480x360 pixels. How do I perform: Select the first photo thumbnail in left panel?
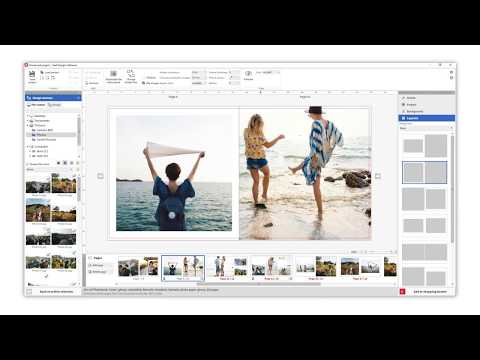coord(38,184)
